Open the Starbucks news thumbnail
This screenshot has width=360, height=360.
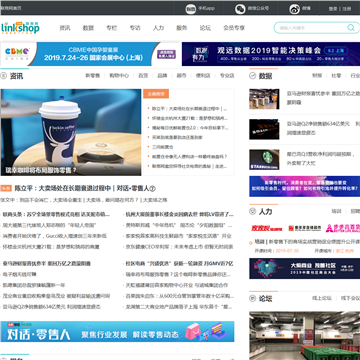click(x=264, y=159)
